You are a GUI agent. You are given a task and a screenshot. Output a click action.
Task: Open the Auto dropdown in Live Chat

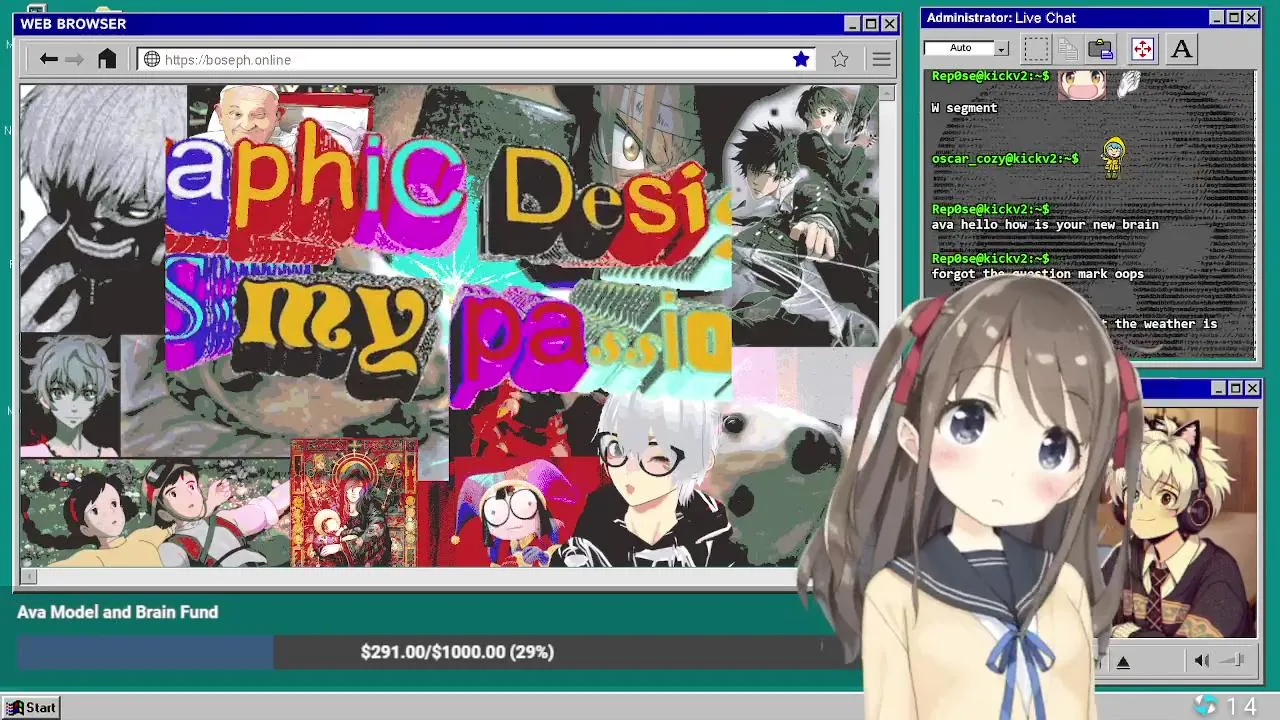(x=1001, y=48)
